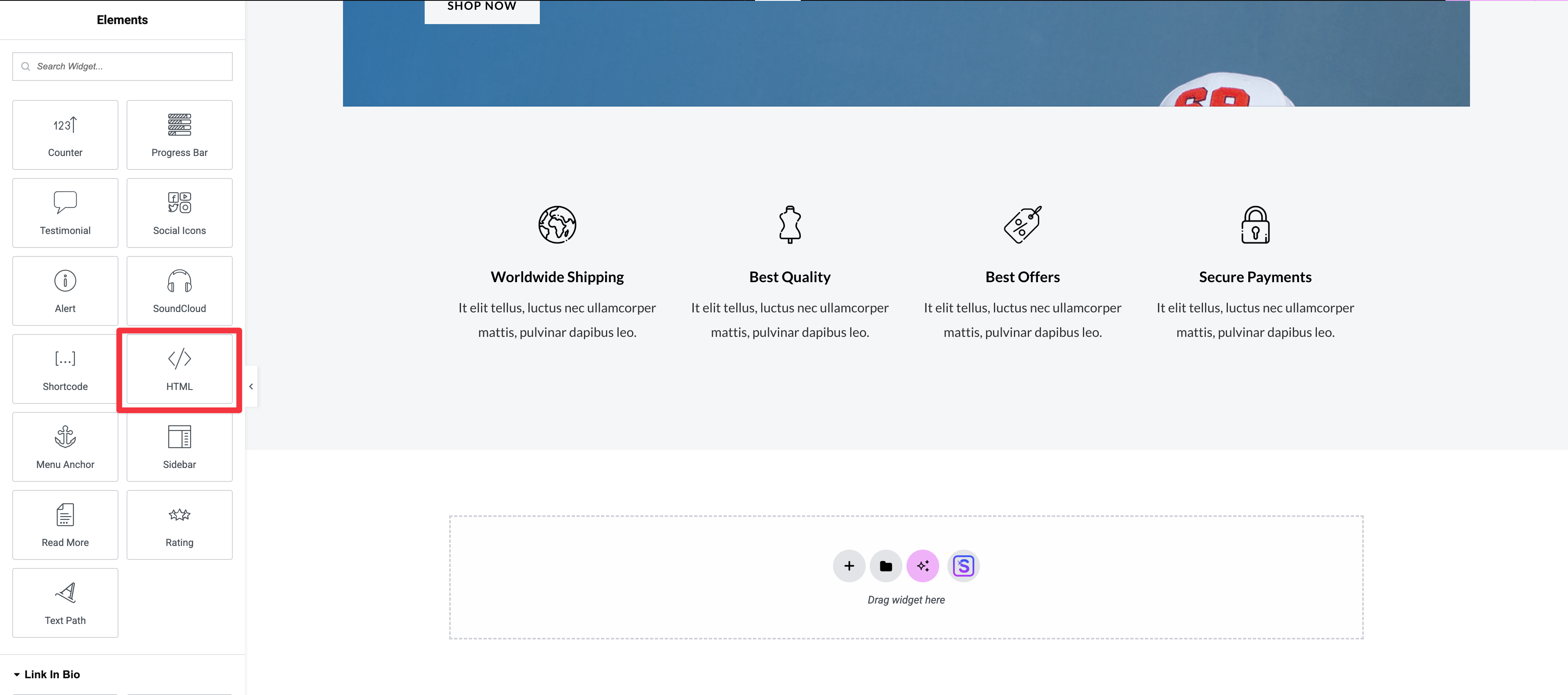Screen dimensions: 1568x695
Task: Select the Read More widget
Action: (65, 524)
